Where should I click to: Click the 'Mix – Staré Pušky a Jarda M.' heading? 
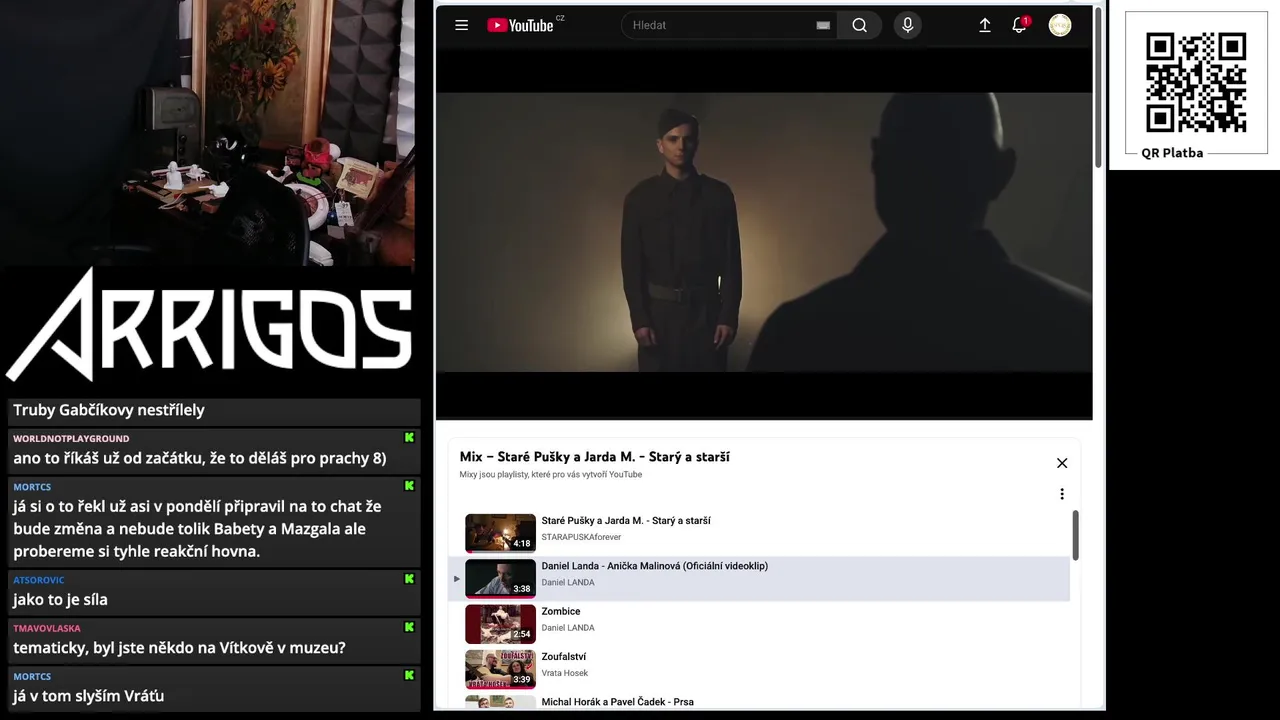coord(594,457)
